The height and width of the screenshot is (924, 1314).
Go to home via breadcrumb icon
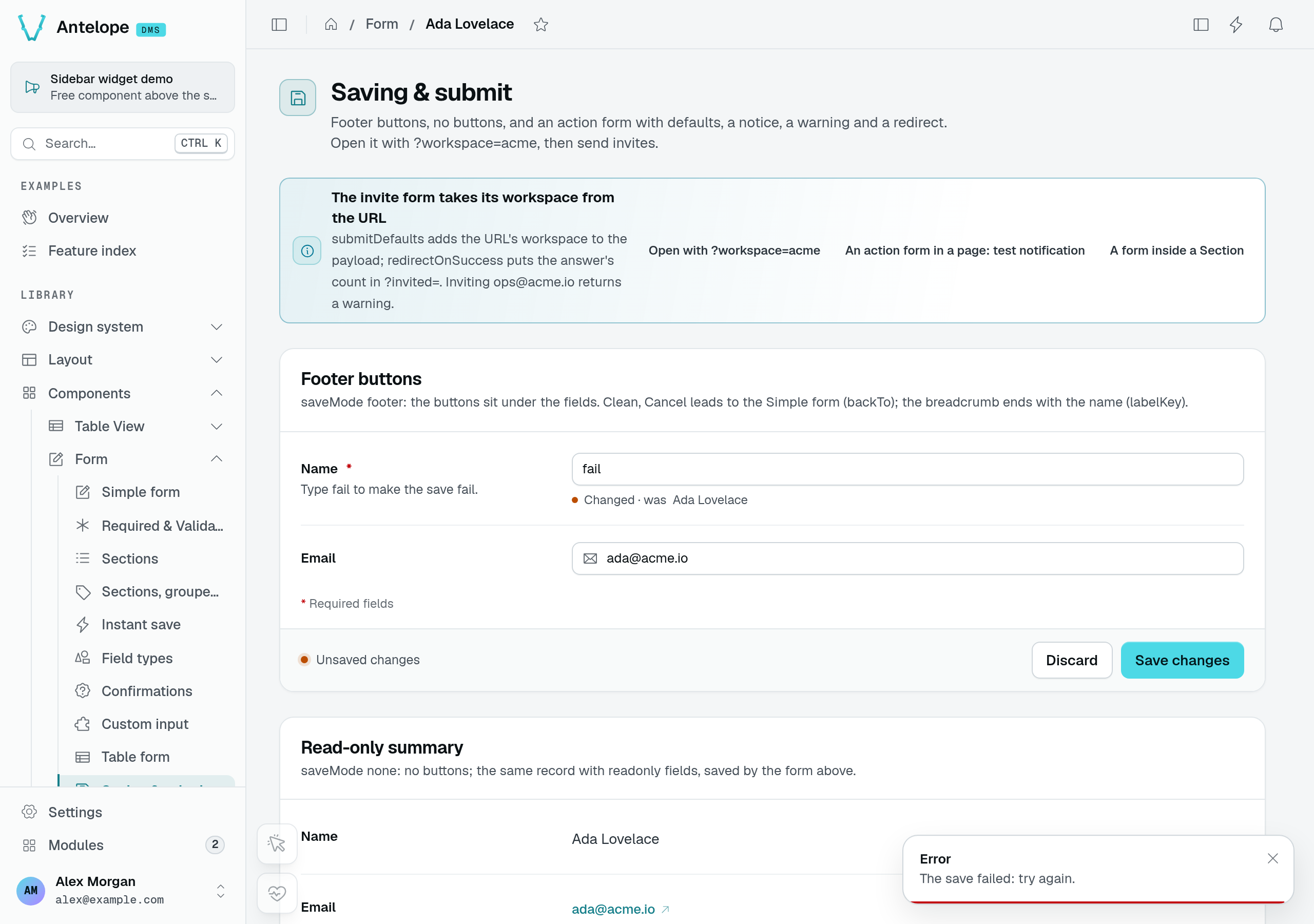331,25
